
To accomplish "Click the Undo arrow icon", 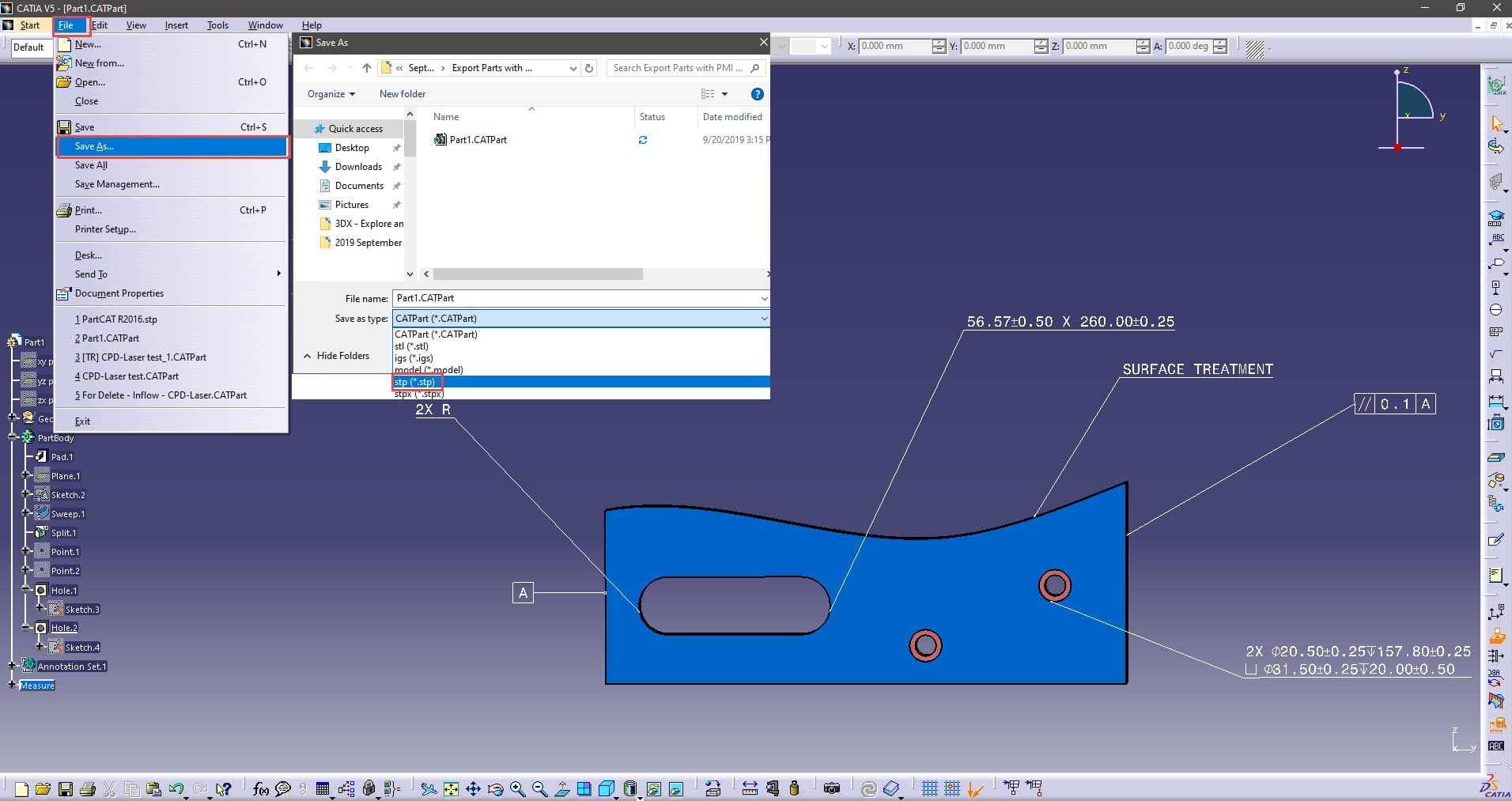I will (176, 788).
